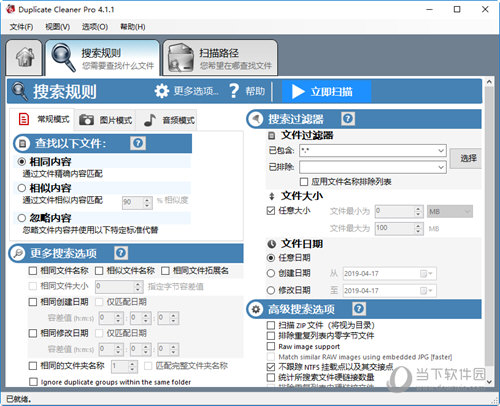Select the 相同内容 radio option
The image size is (500, 406).
click(22, 162)
